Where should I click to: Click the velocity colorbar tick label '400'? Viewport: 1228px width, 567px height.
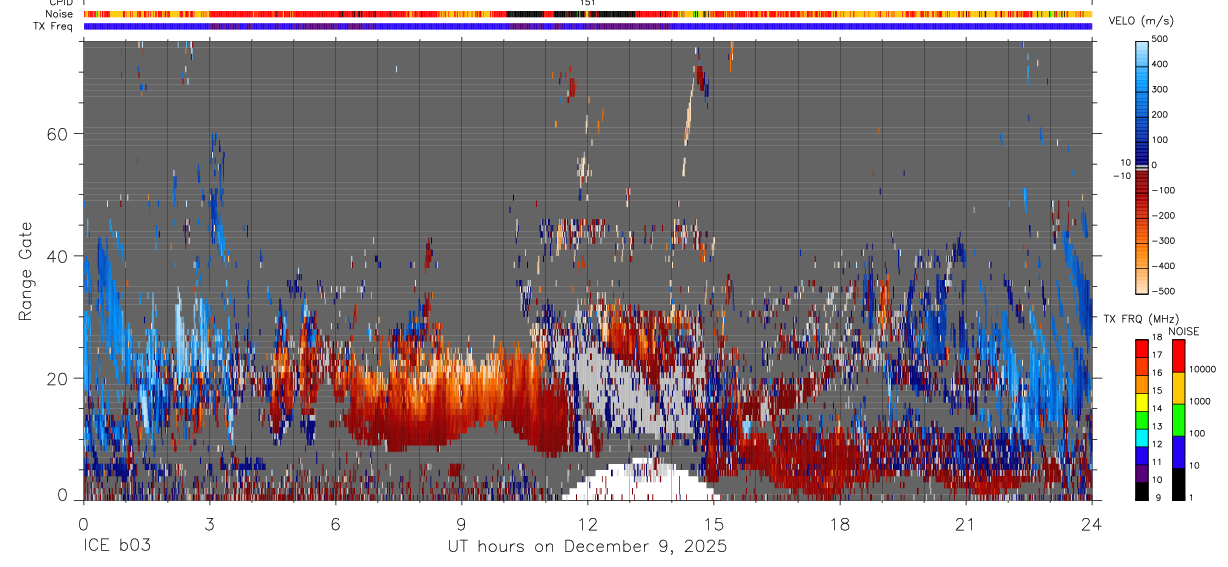(x=1160, y=64)
